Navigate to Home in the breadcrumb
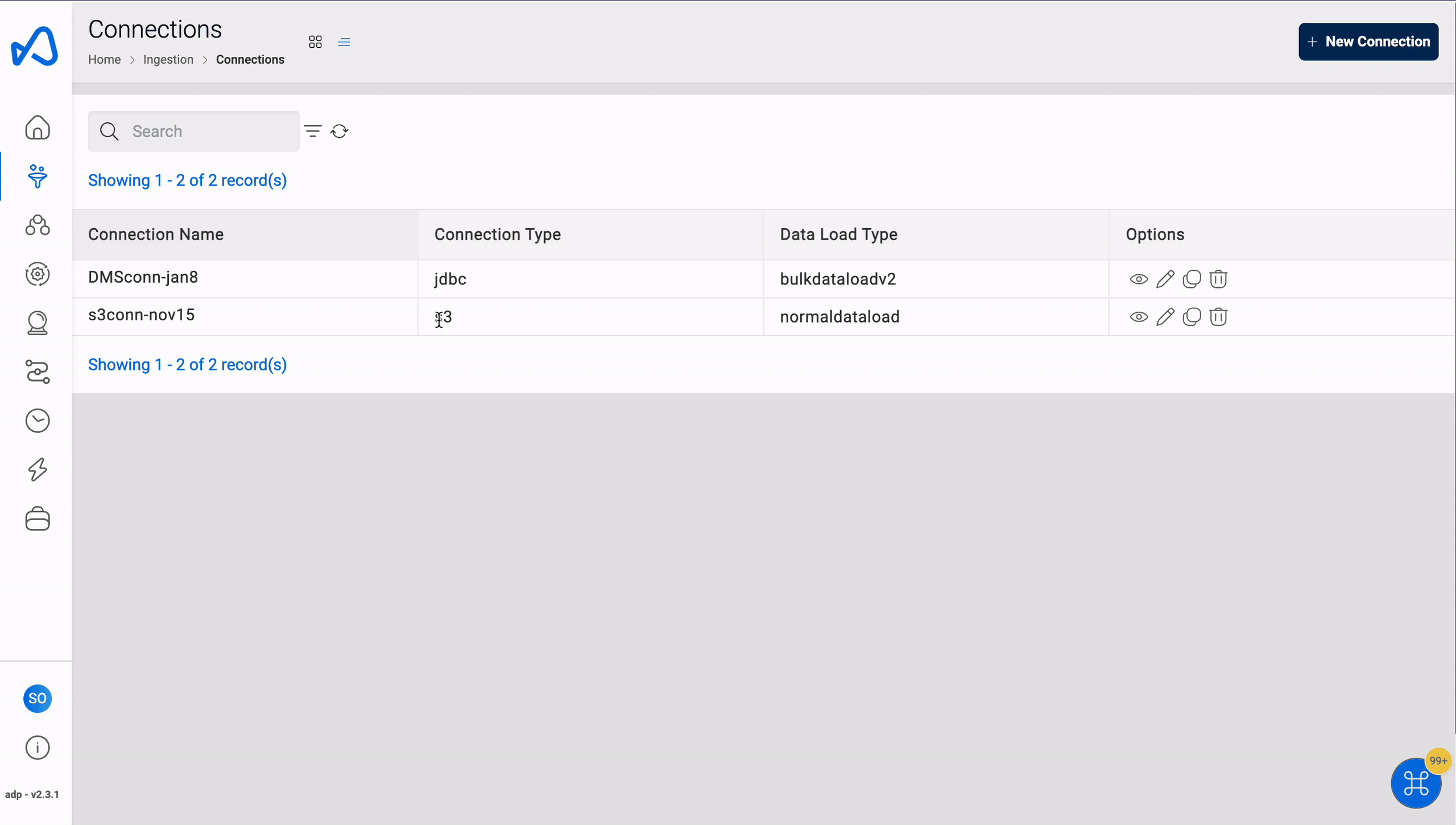The width and height of the screenshot is (1456, 825). click(104, 59)
